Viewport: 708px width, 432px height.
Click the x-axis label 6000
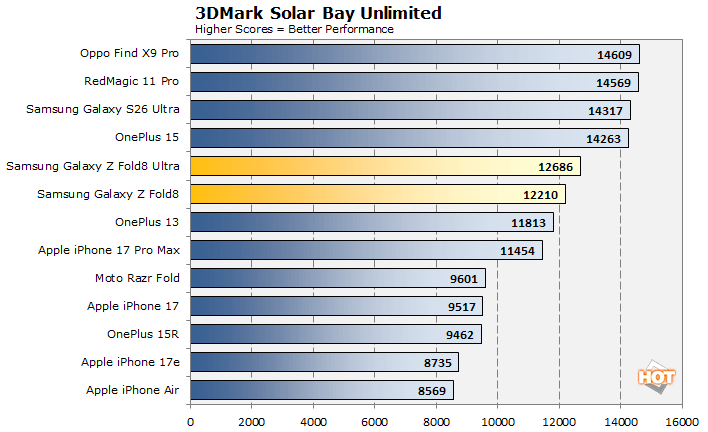(375, 422)
